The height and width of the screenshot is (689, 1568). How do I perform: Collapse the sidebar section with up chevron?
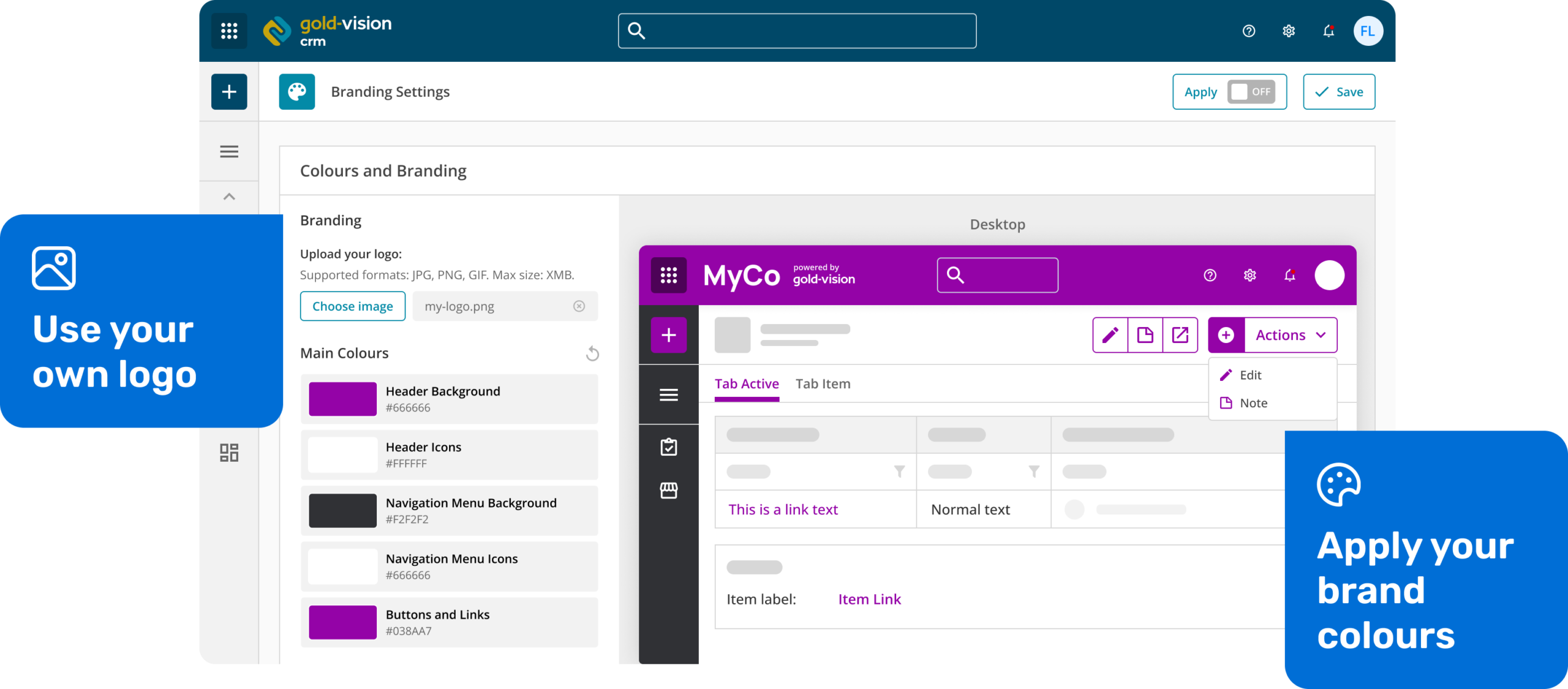click(x=229, y=197)
